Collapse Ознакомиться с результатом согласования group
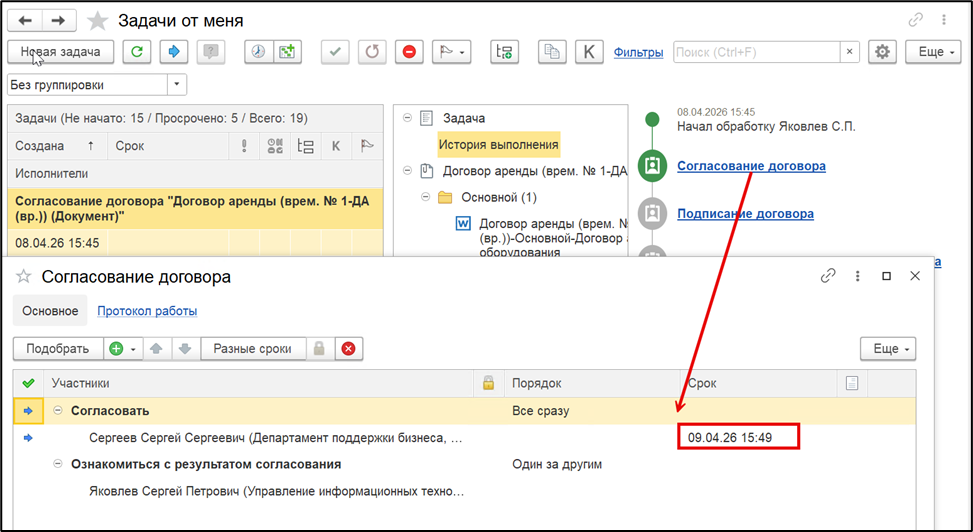Viewport: 973px width, 532px height. pyautogui.click(x=58, y=464)
